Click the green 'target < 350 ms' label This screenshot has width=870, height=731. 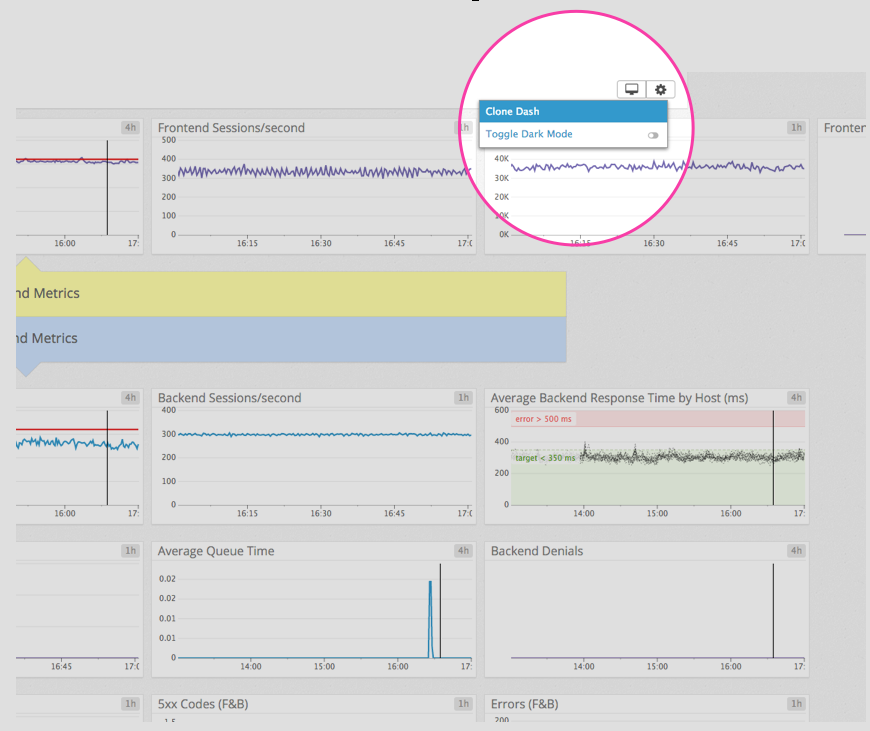coord(545,458)
